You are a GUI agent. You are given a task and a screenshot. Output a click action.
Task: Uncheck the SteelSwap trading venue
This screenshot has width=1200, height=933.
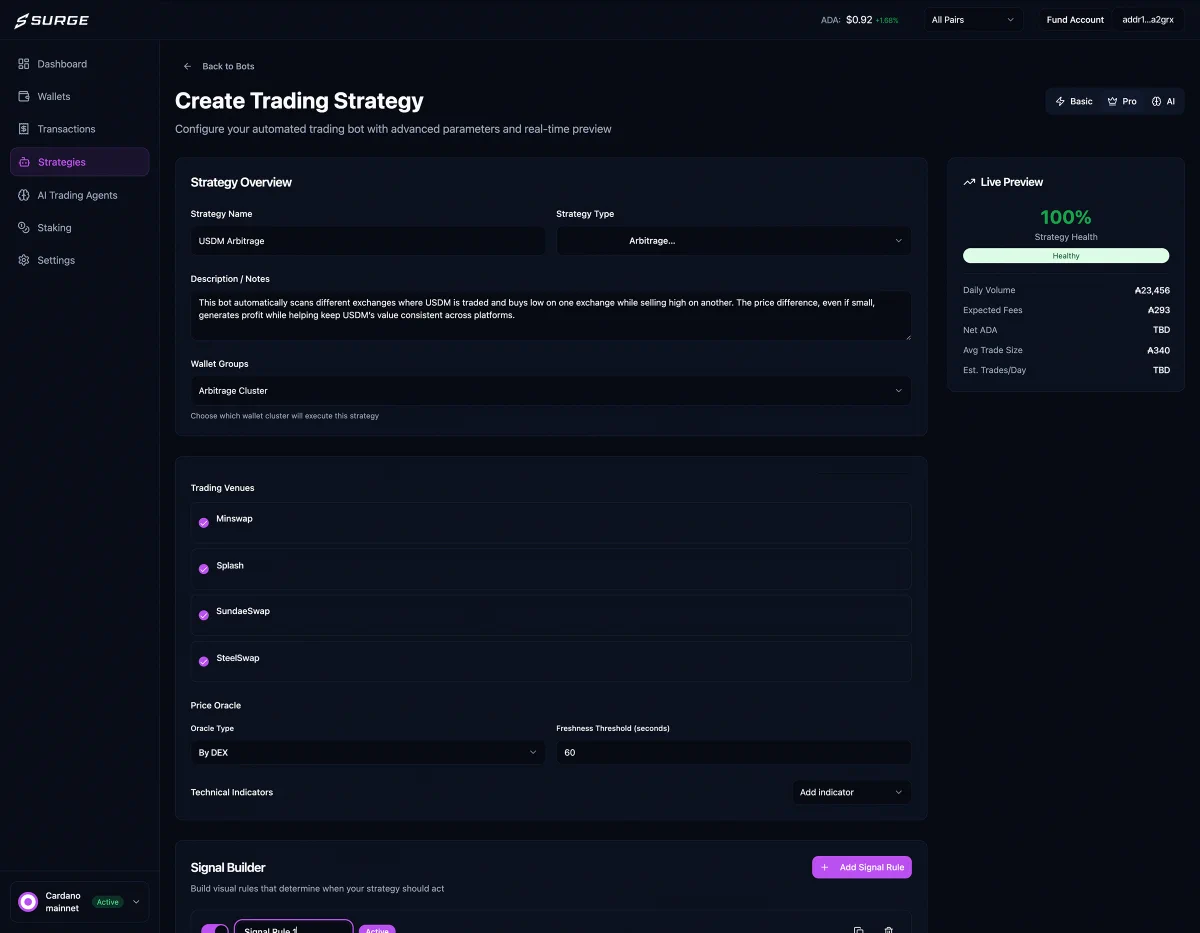pyautogui.click(x=204, y=662)
